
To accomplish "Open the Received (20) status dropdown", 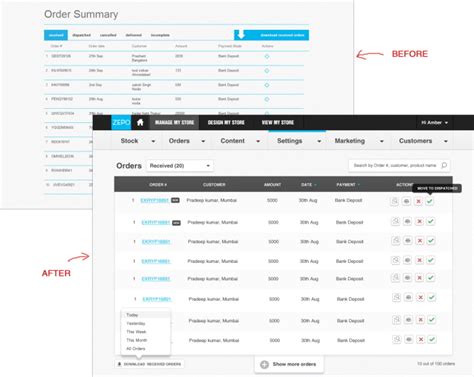I will (180, 166).
